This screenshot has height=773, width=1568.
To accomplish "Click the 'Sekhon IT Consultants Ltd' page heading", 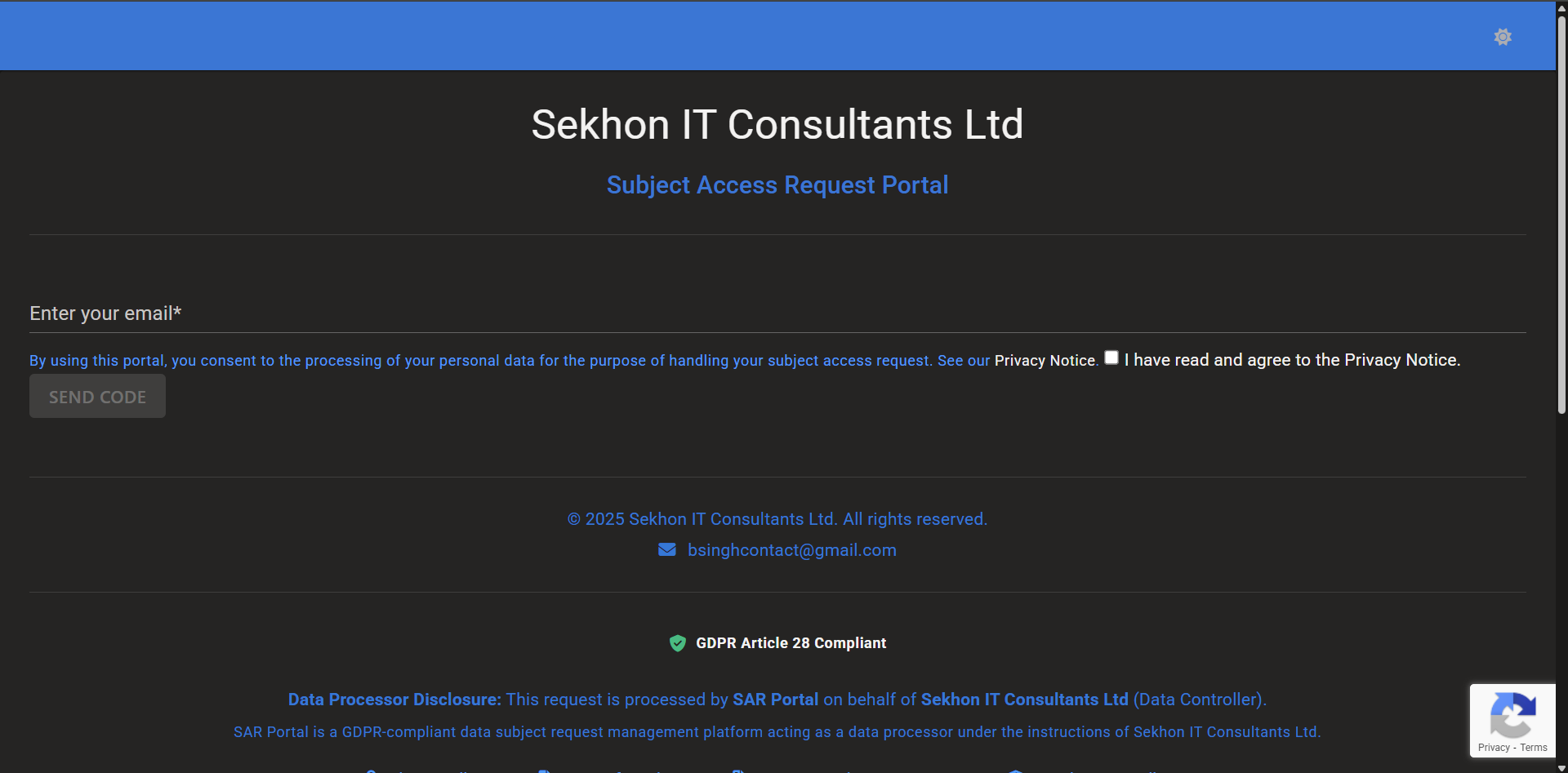I will [777, 125].
